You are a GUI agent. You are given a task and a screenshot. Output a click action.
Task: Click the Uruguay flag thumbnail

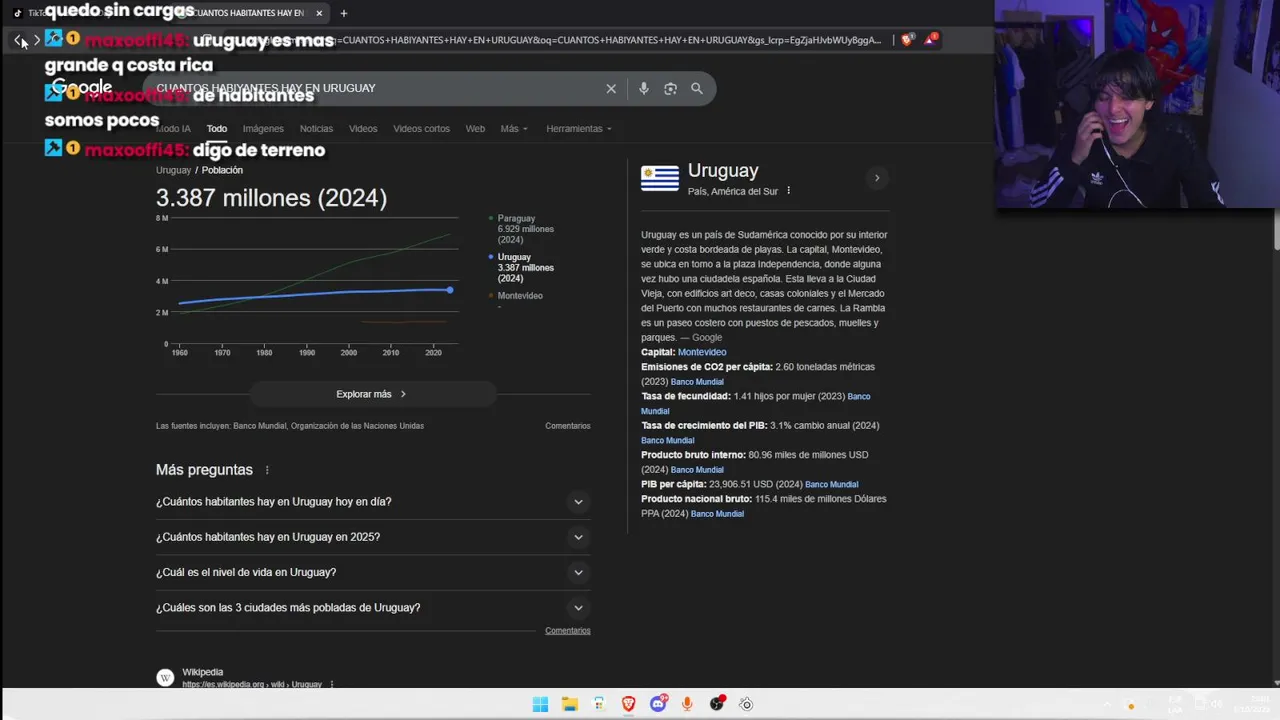click(660, 179)
